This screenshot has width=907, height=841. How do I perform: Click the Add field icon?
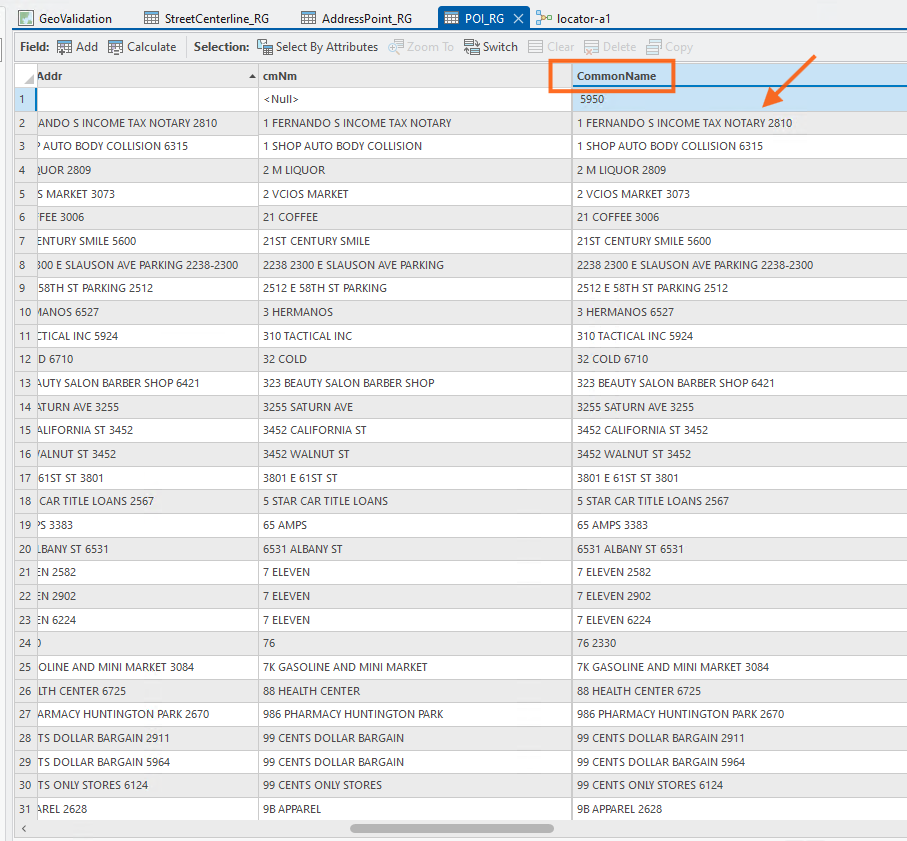click(65, 47)
